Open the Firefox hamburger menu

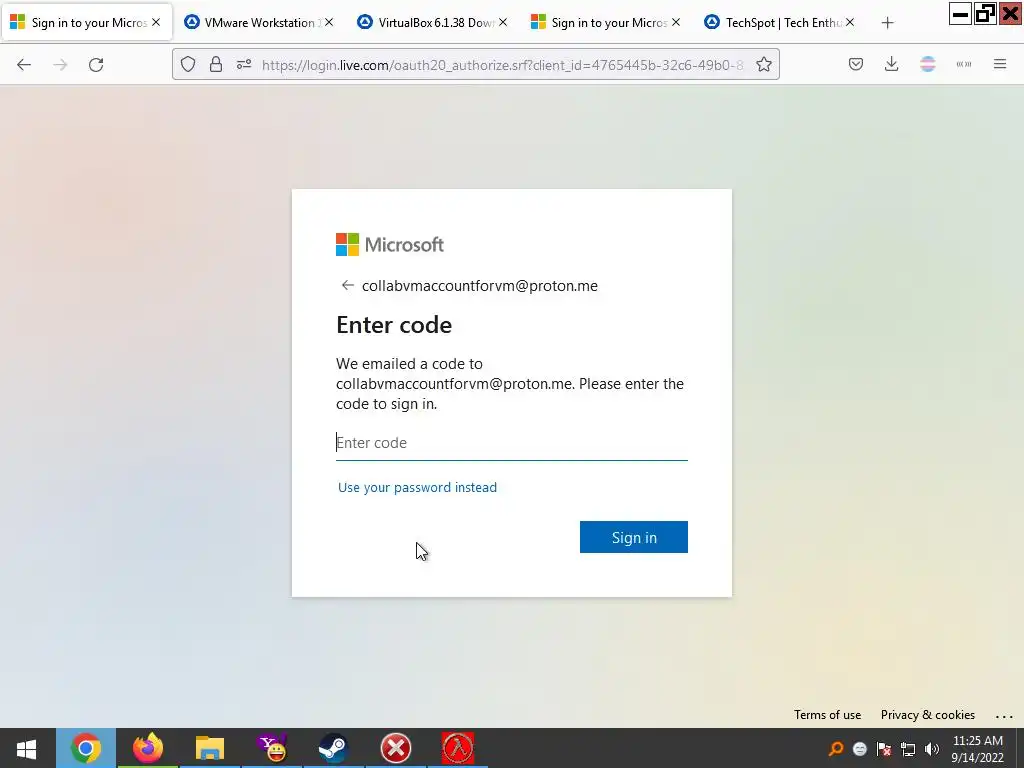pyautogui.click(x=1000, y=64)
